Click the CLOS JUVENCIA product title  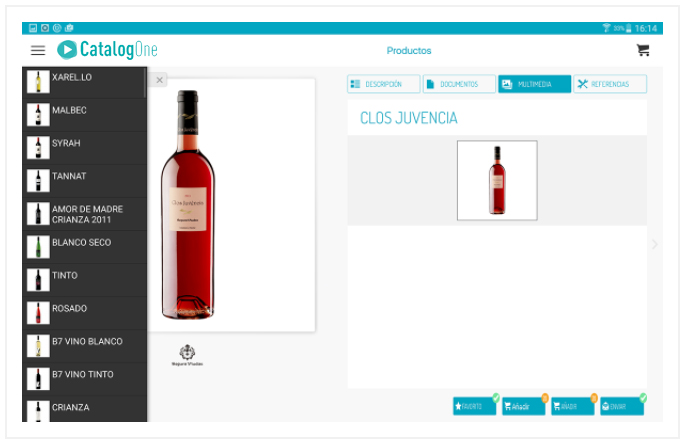coord(408,118)
